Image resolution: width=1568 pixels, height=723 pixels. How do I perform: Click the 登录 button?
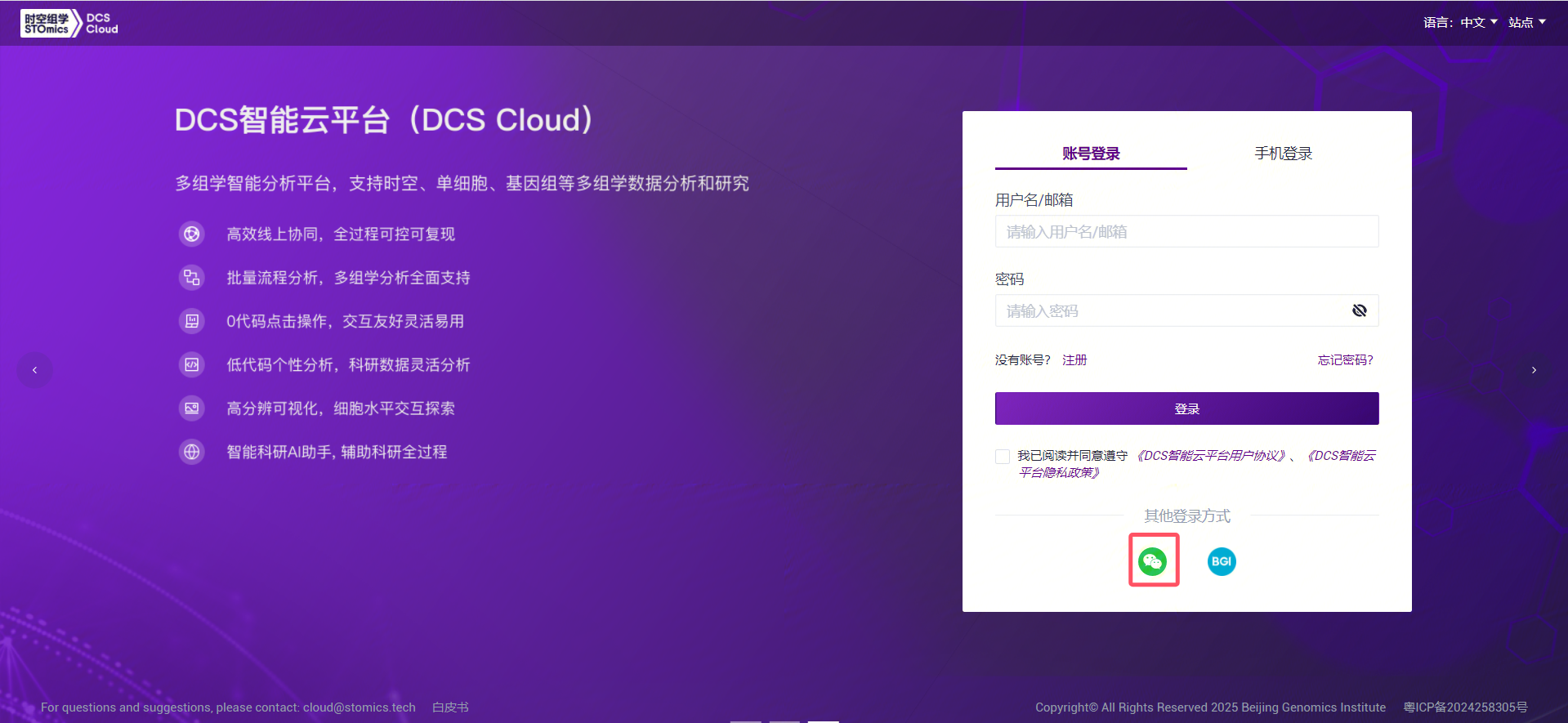[x=1187, y=408]
